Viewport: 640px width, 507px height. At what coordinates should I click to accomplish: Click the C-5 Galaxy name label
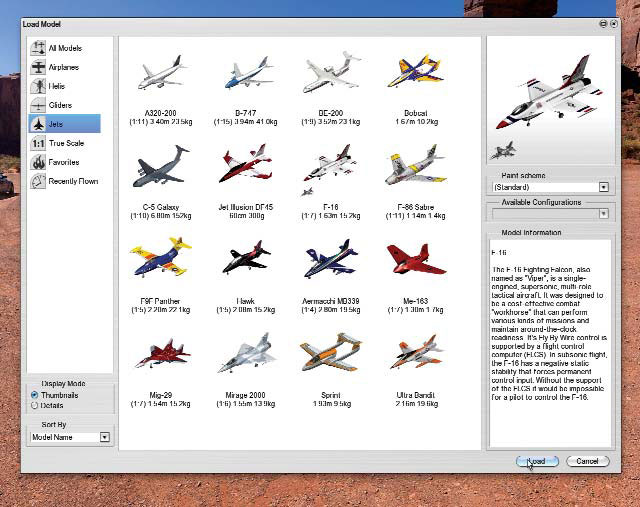point(161,207)
